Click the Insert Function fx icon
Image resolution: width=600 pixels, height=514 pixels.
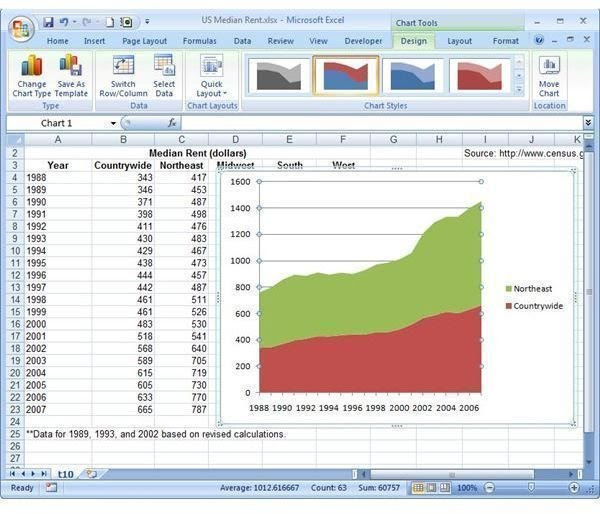click(172, 123)
